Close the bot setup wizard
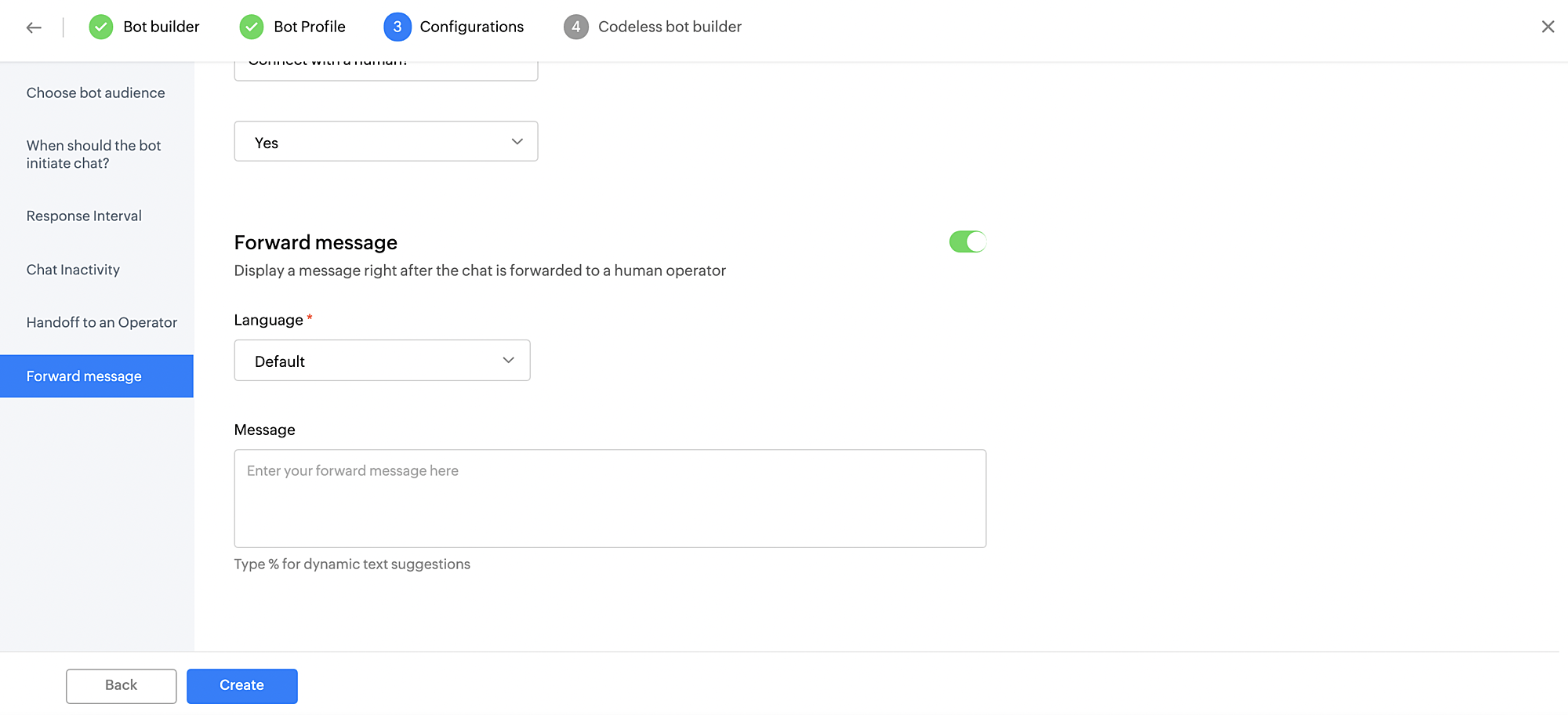The image size is (1568, 715). [x=1548, y=27]
